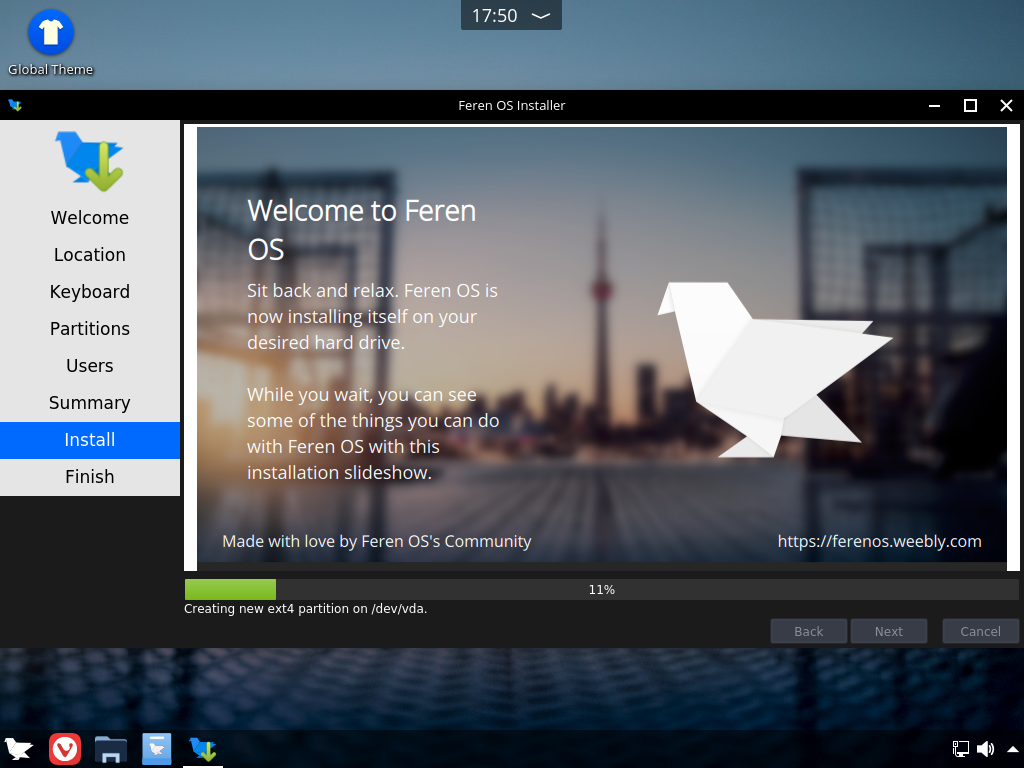
Task: Cancel the installation
Action: click(980, 630)
